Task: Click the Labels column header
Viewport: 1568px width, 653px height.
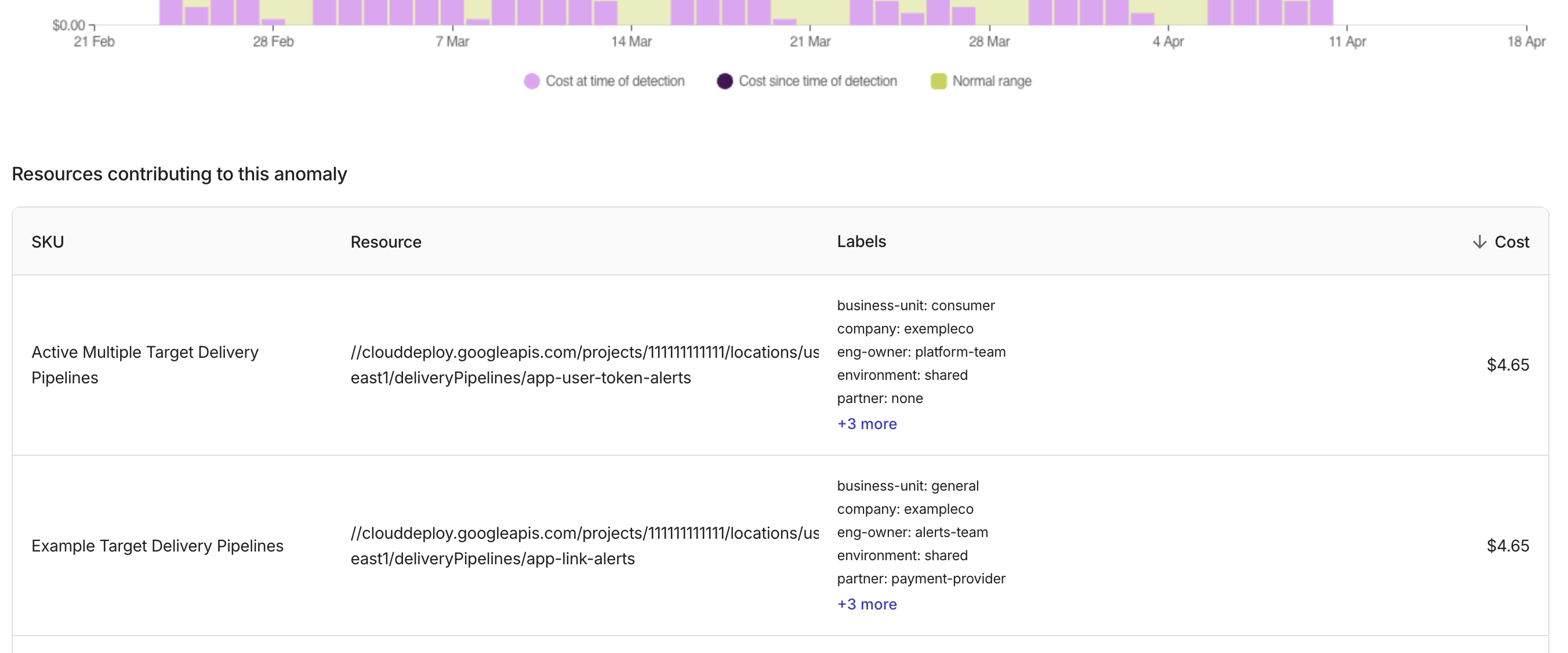Action: (x=861, y=242)
